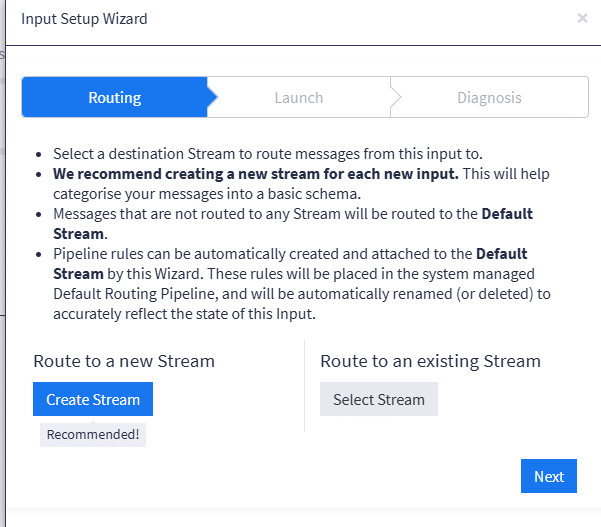
Task: Click the "Recommended!" badge
Action: pyautogui.click(x=93, y=434)
